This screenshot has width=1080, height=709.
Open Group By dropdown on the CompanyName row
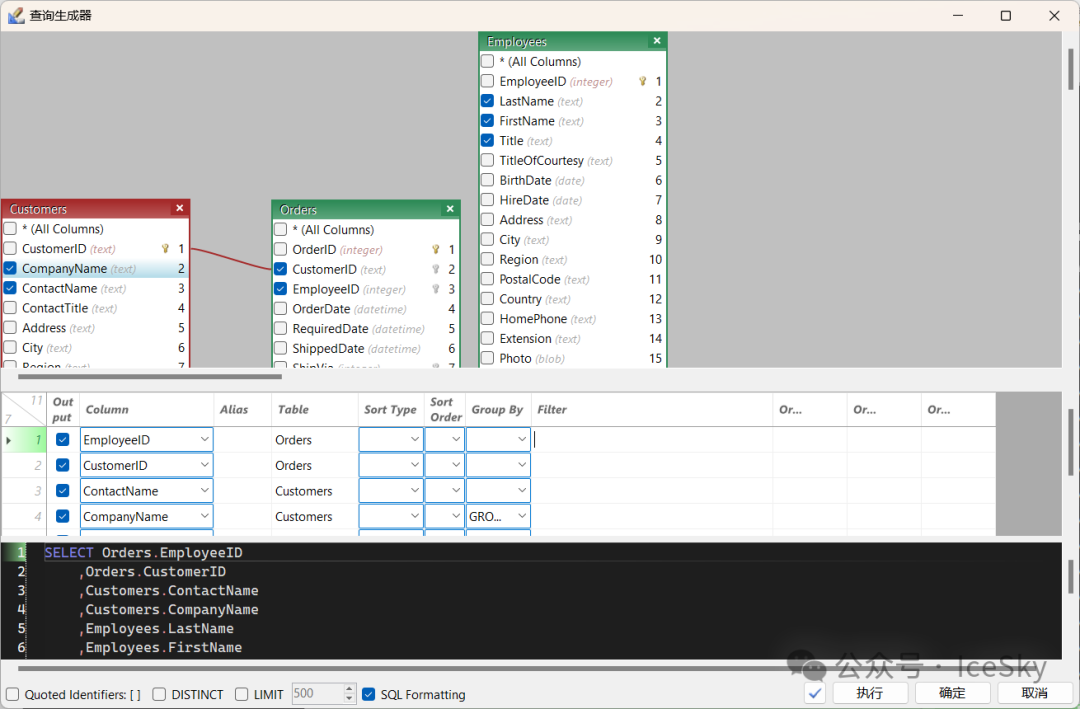522,517
